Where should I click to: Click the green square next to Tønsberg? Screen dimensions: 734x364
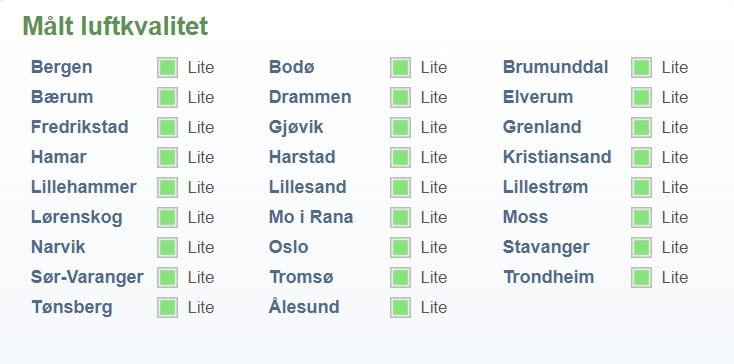167,307
